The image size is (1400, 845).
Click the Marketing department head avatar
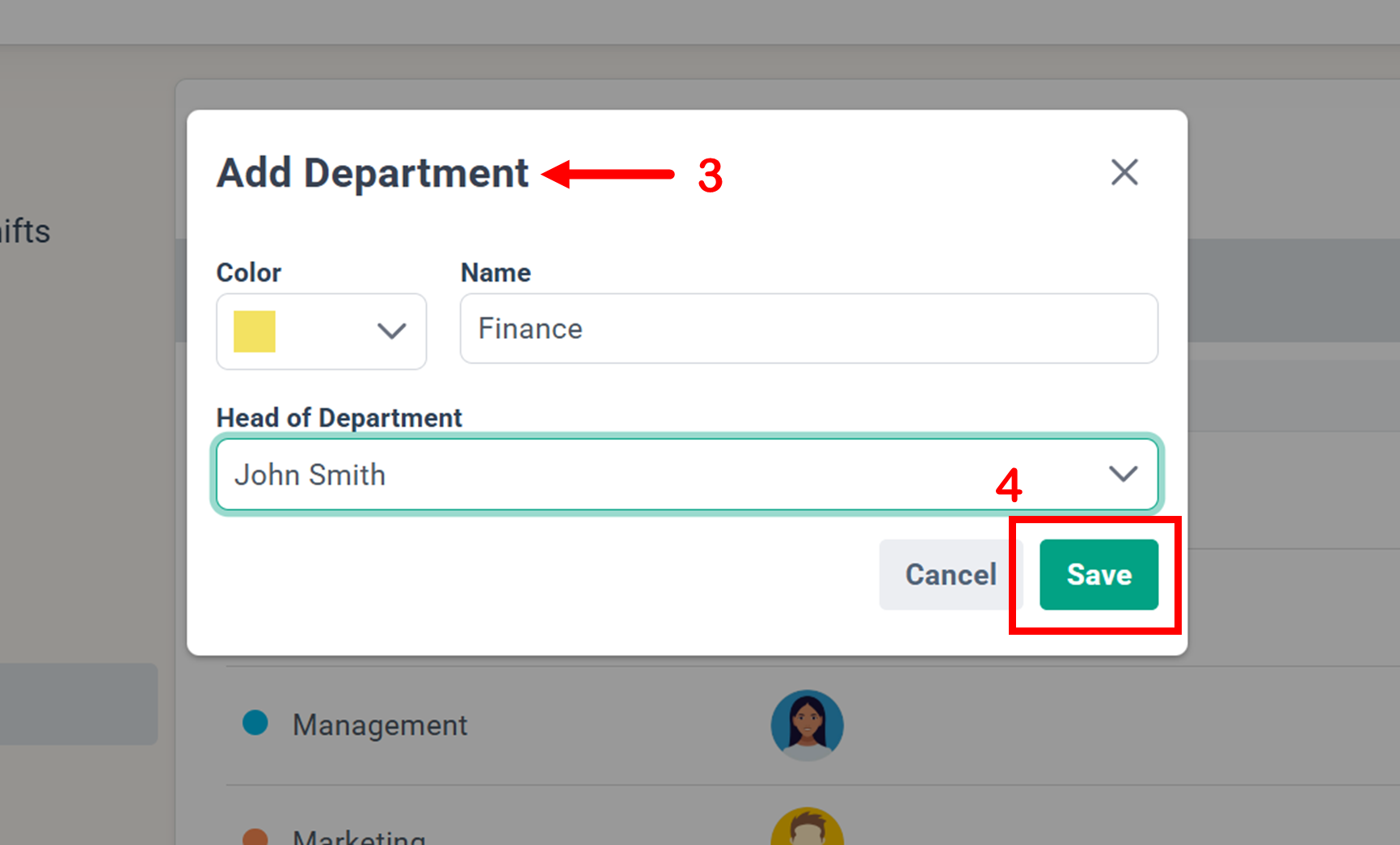(x=807, y=829)
